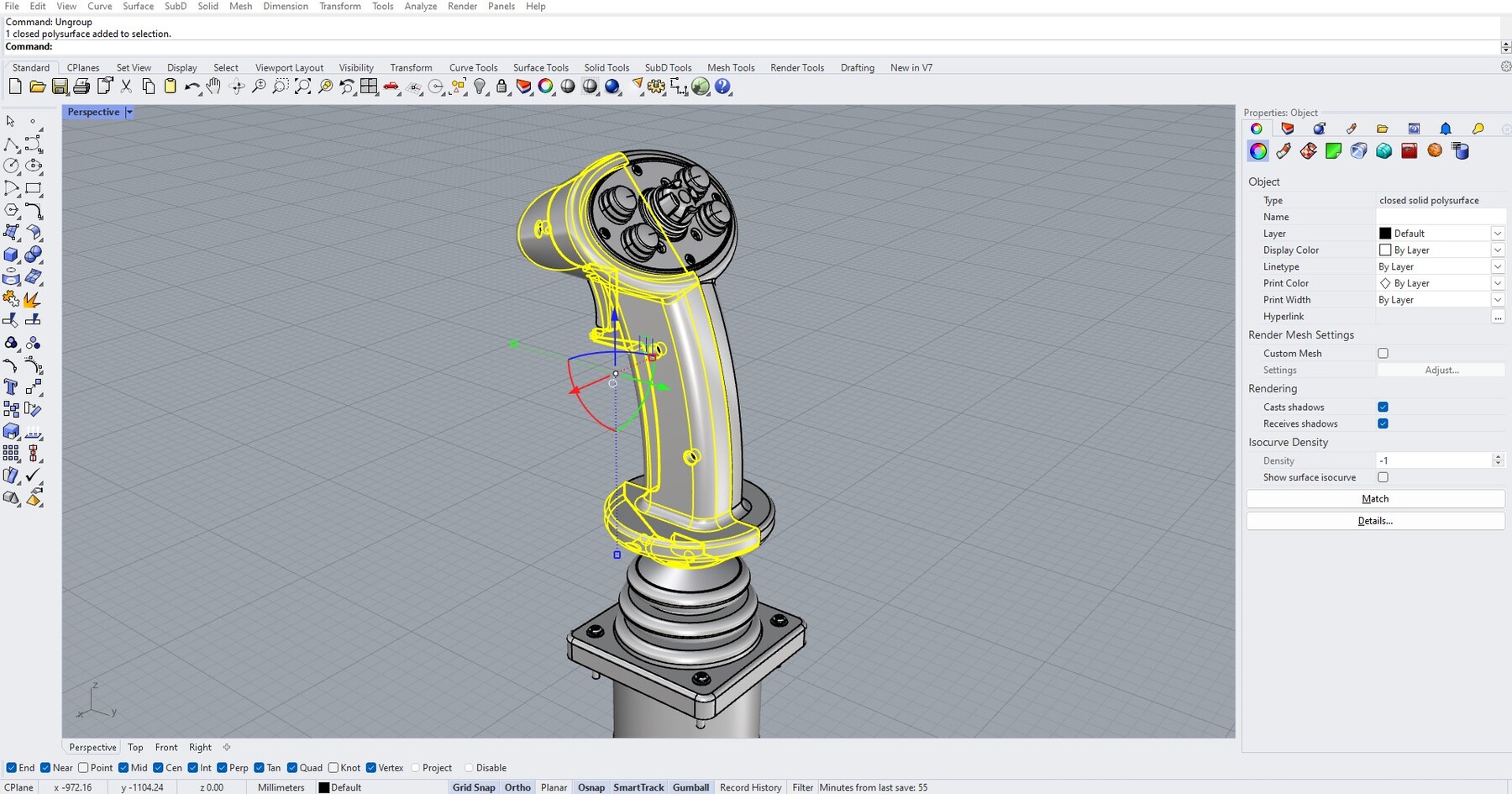Open the Material page in Properties panel
The height and width of the screenshot is (794, 1512).
pos(1283,151)
